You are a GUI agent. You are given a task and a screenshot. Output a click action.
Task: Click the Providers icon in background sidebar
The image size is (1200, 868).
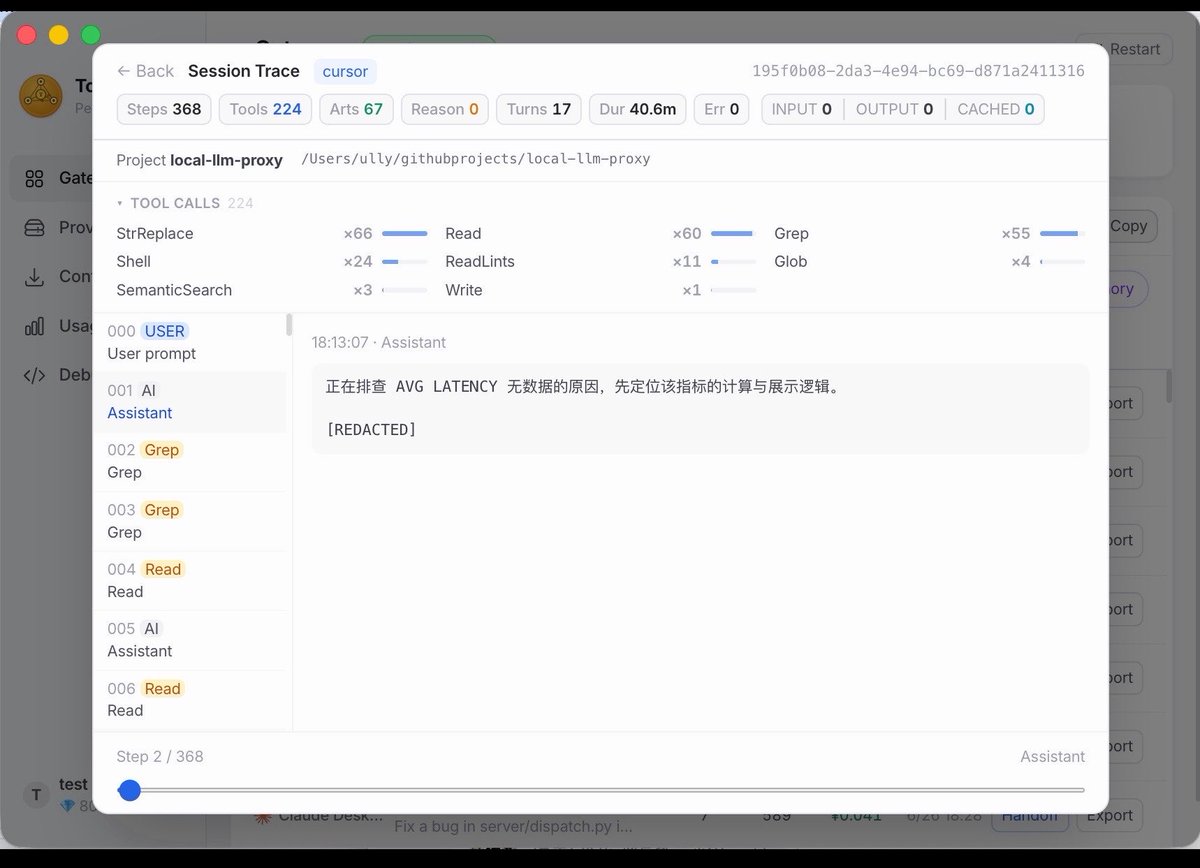[x=35, y=227]
